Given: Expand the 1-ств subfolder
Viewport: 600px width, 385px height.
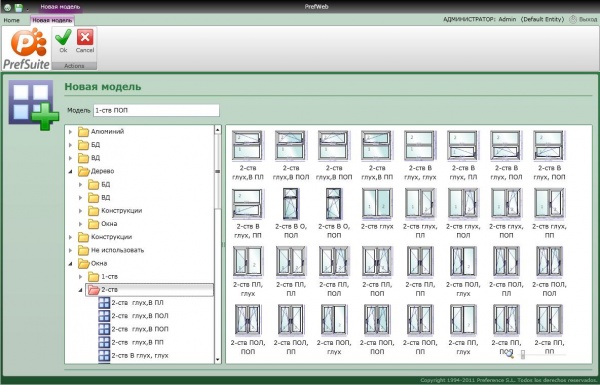Looking at the screenshot, I should [80, 277].
